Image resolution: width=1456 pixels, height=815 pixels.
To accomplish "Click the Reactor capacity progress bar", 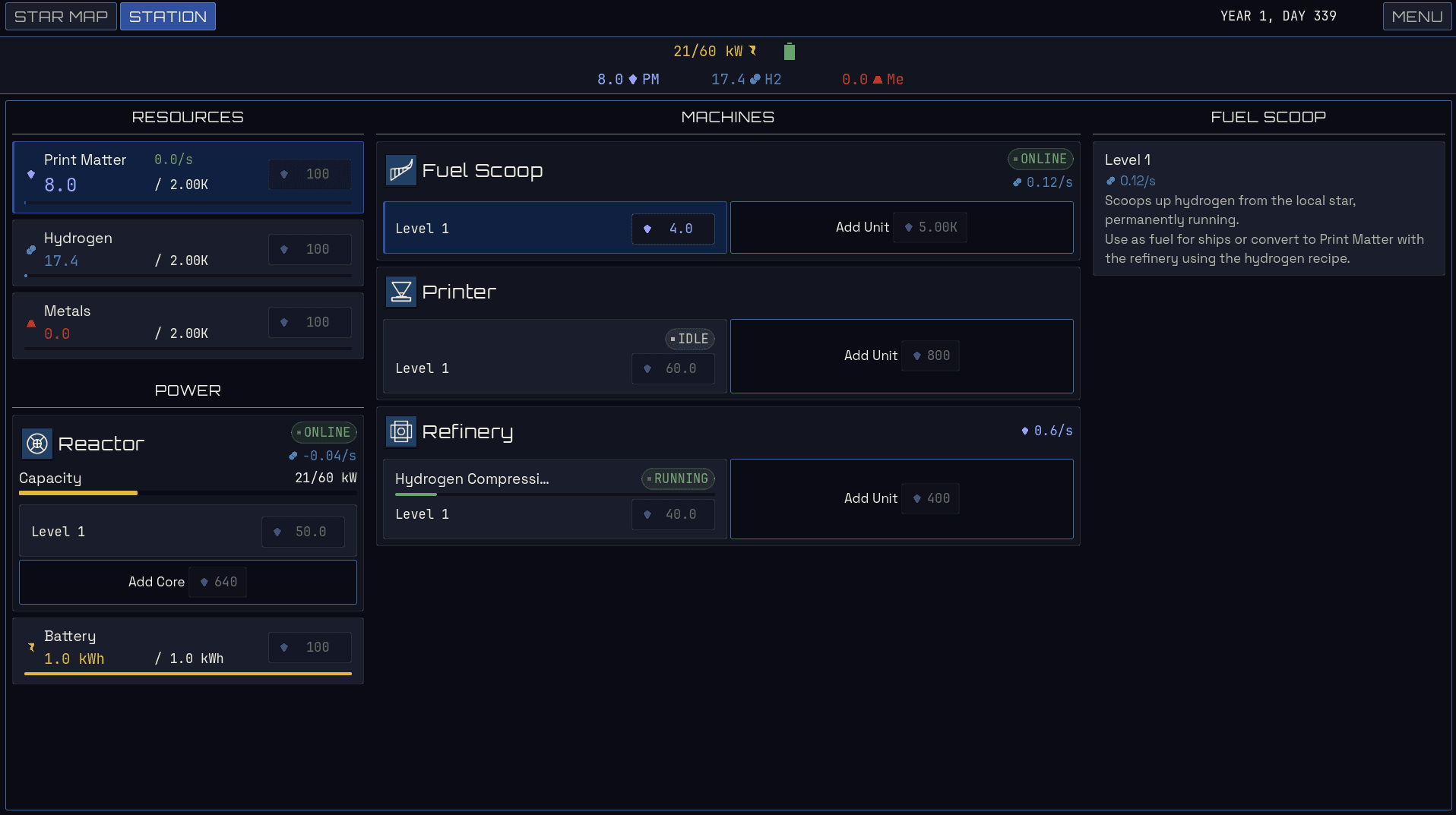I will click(188, 493).
